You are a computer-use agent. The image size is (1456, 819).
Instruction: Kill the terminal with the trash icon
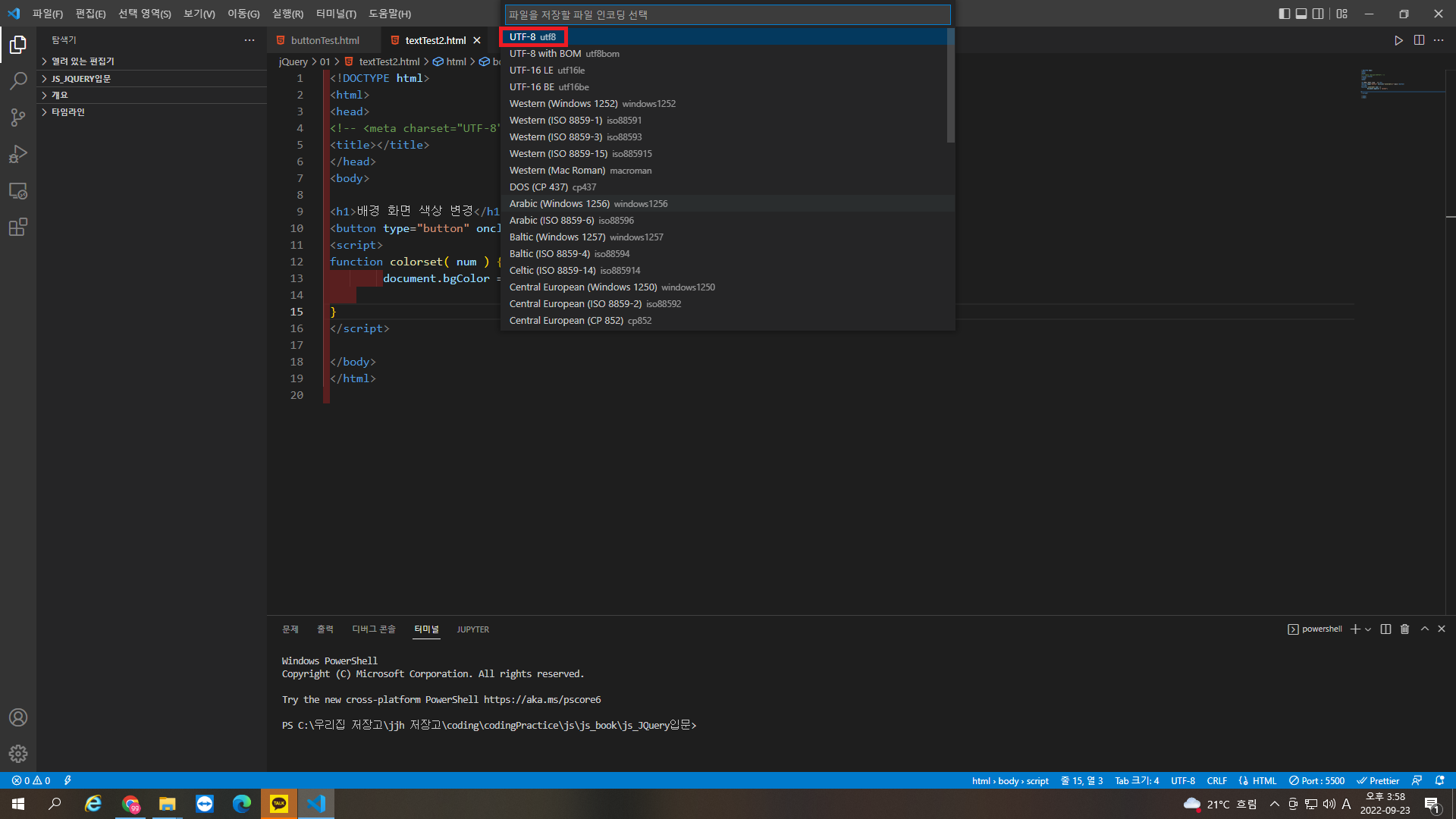tap(1404, 629)
